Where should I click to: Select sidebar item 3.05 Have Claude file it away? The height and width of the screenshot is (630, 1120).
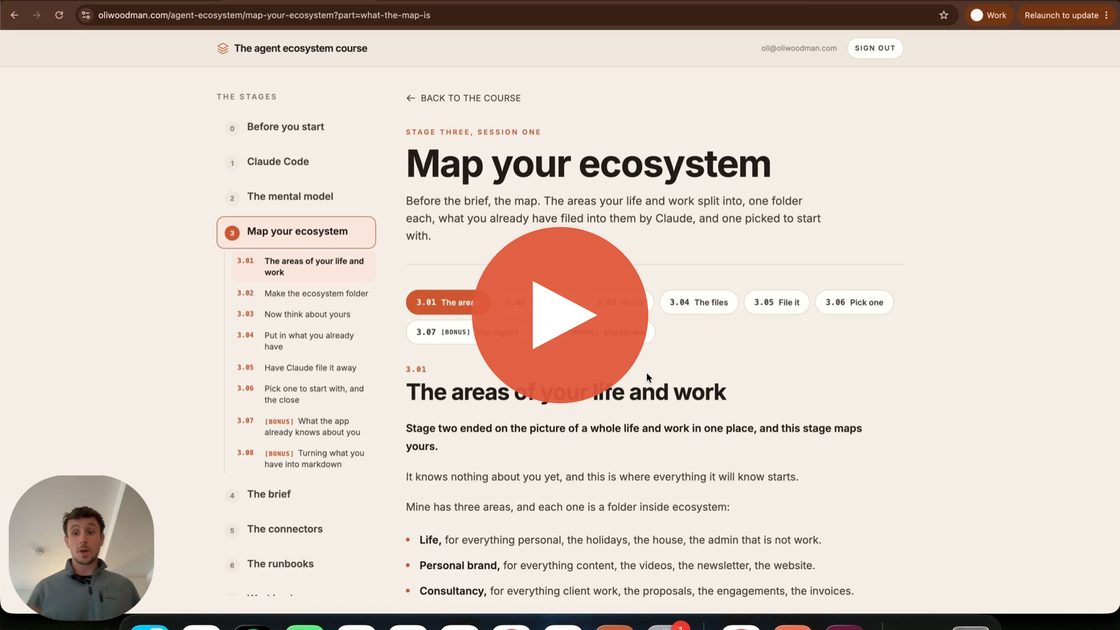[x=303, y=368]
